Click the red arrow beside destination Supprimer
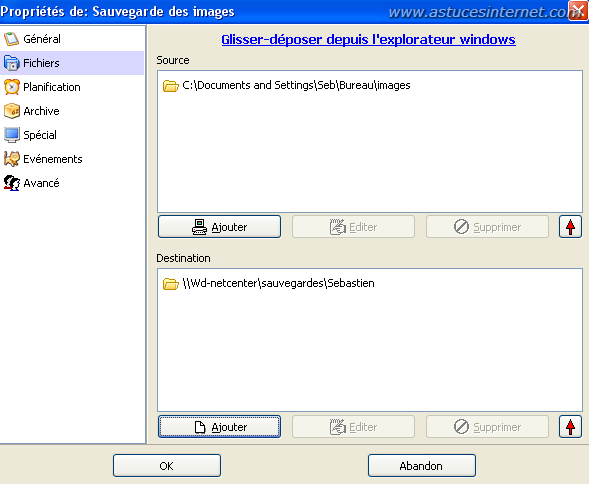This screenshot has width=589, height=484. (x=570, y=427)
